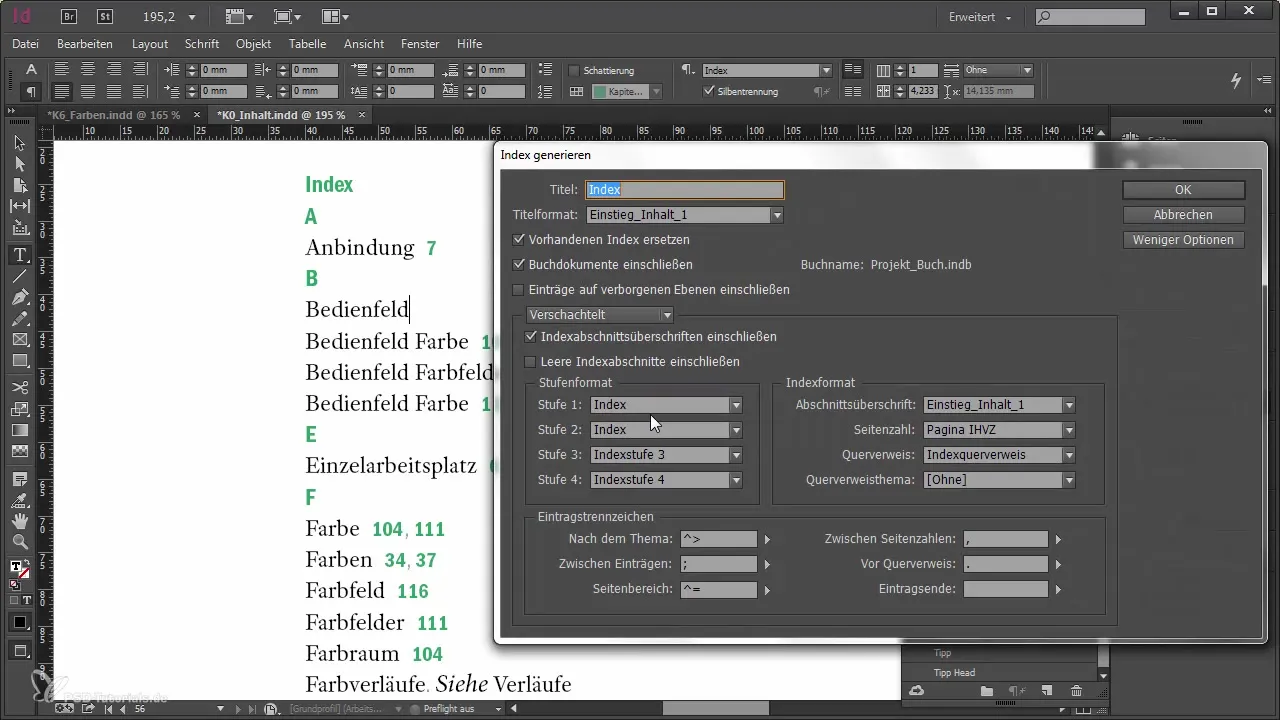Select the Scissors tool

click(19, 387)
